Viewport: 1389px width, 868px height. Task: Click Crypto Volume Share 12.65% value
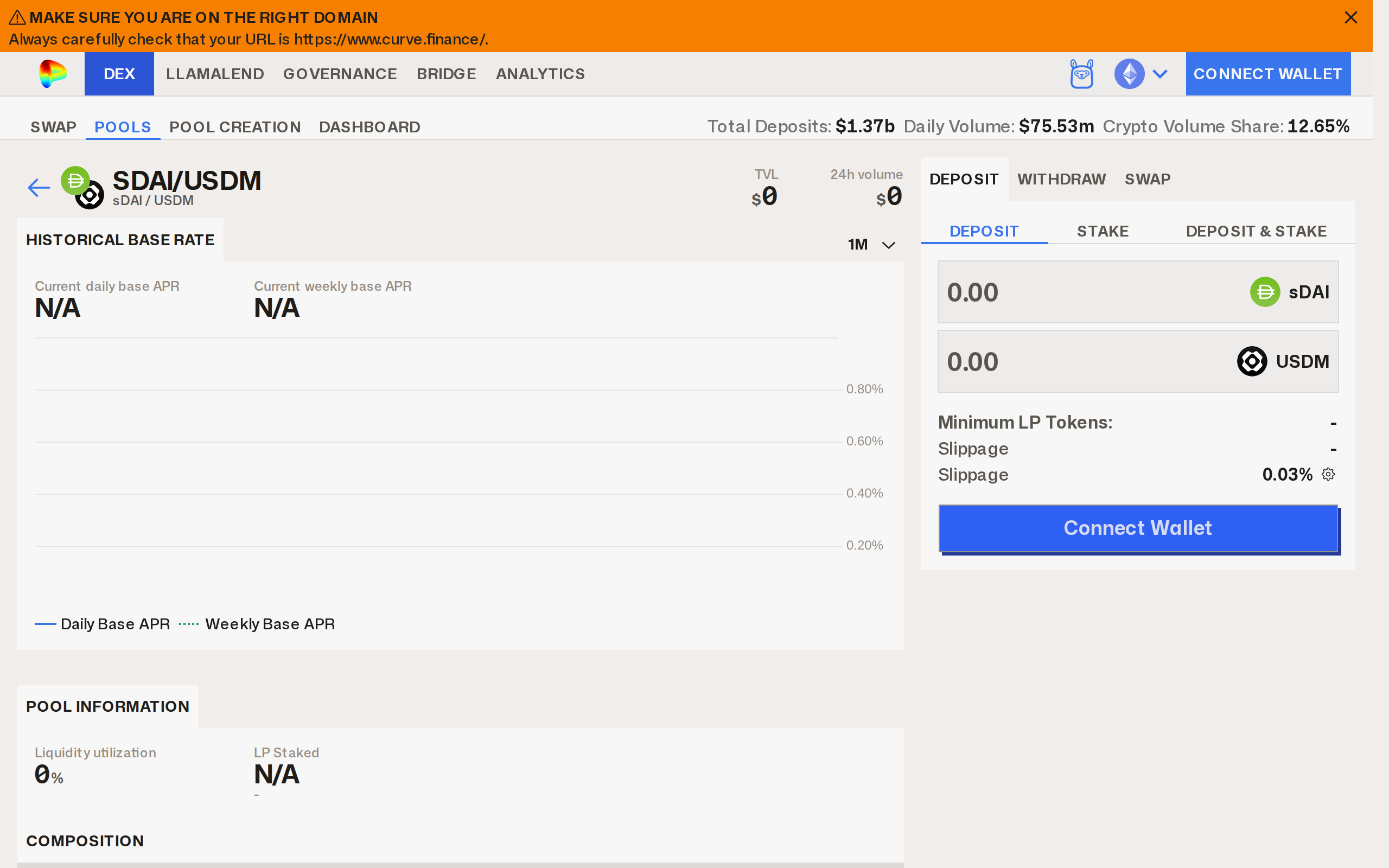pos(1318,126)
